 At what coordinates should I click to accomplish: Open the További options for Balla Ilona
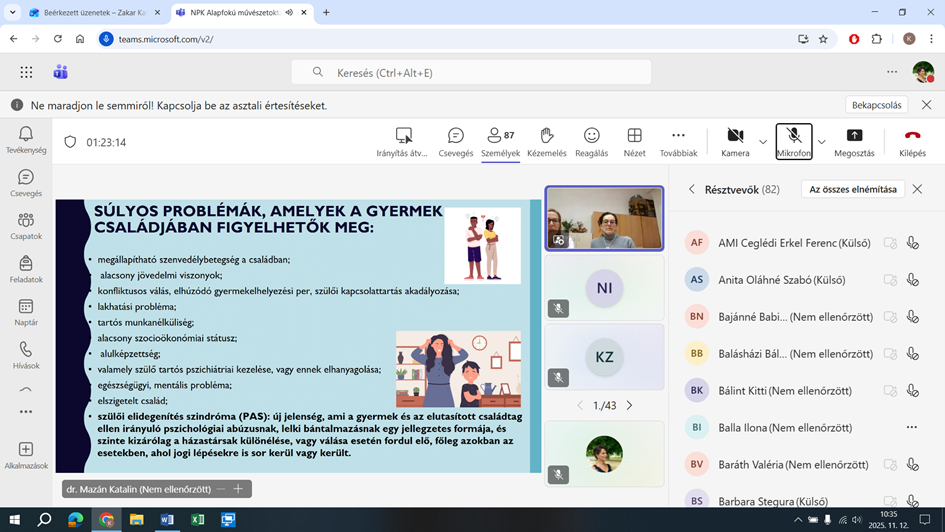click(x=911, y=427)
